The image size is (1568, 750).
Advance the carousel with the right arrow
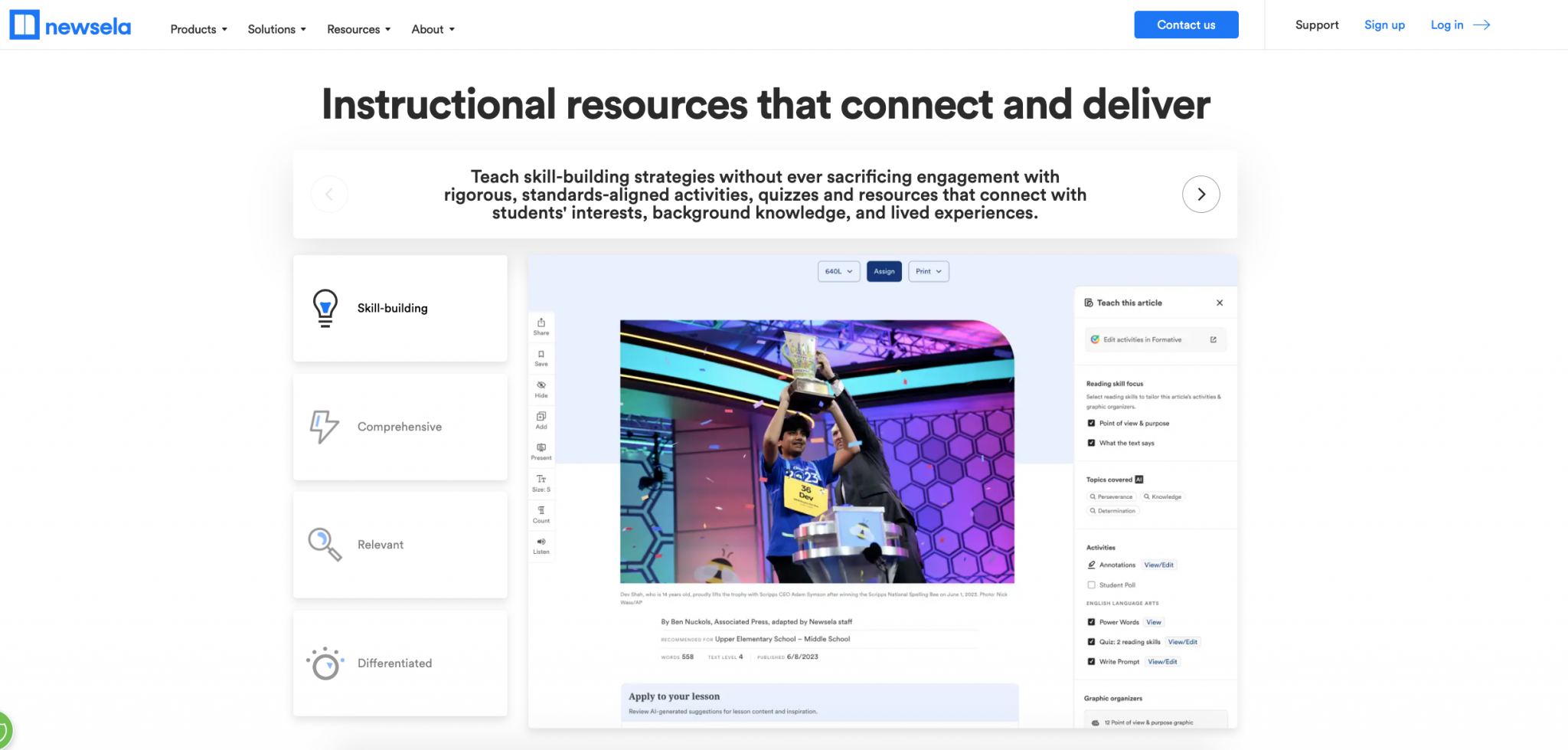(x=1201, y=194)
